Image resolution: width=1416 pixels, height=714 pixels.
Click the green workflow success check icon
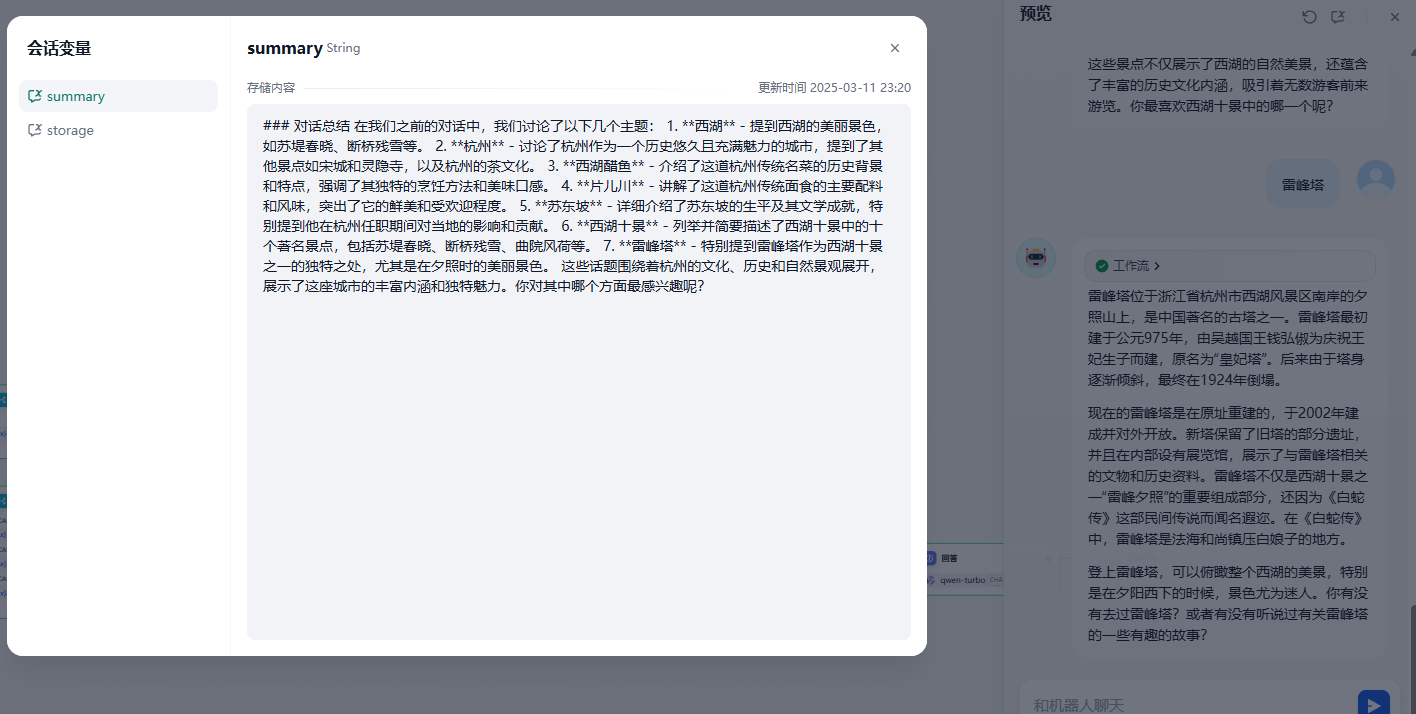(x=1101, y=266)
